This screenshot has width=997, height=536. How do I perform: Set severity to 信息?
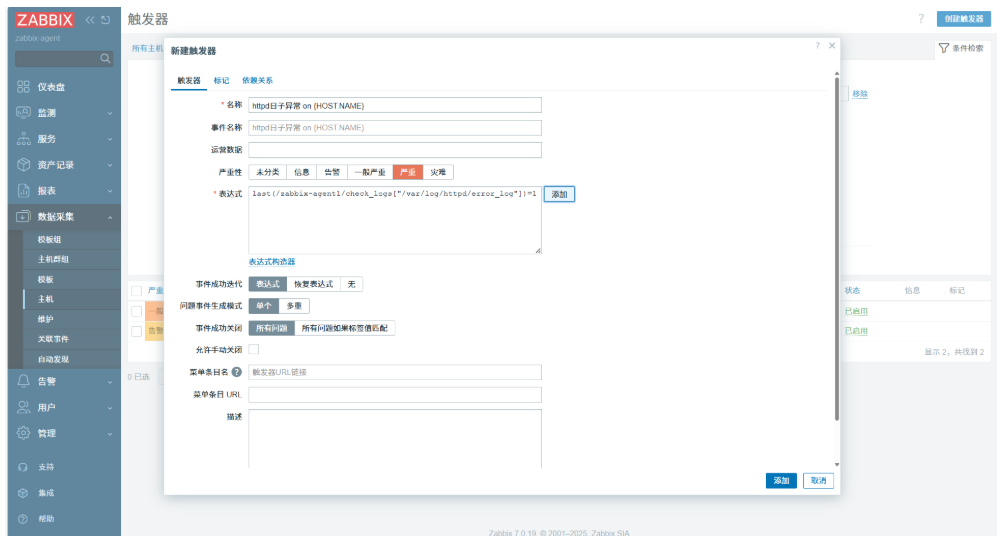(x=301, y=172)
